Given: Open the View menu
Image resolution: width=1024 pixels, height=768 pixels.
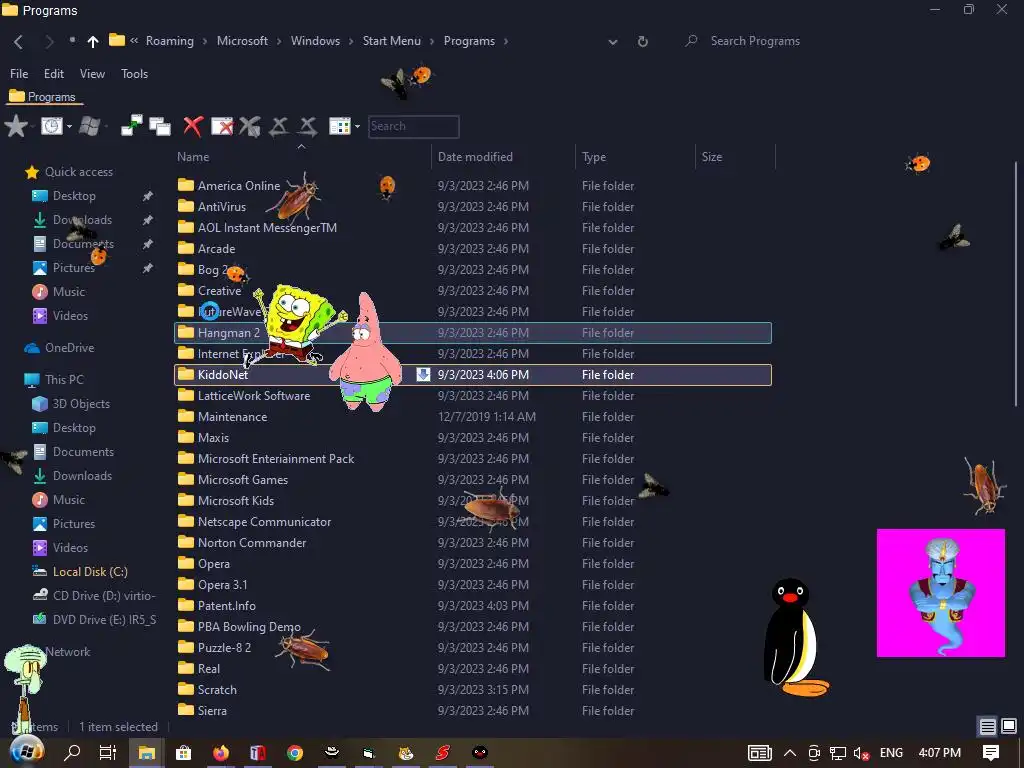Looking at the screenshot, I should pos(92,74).
